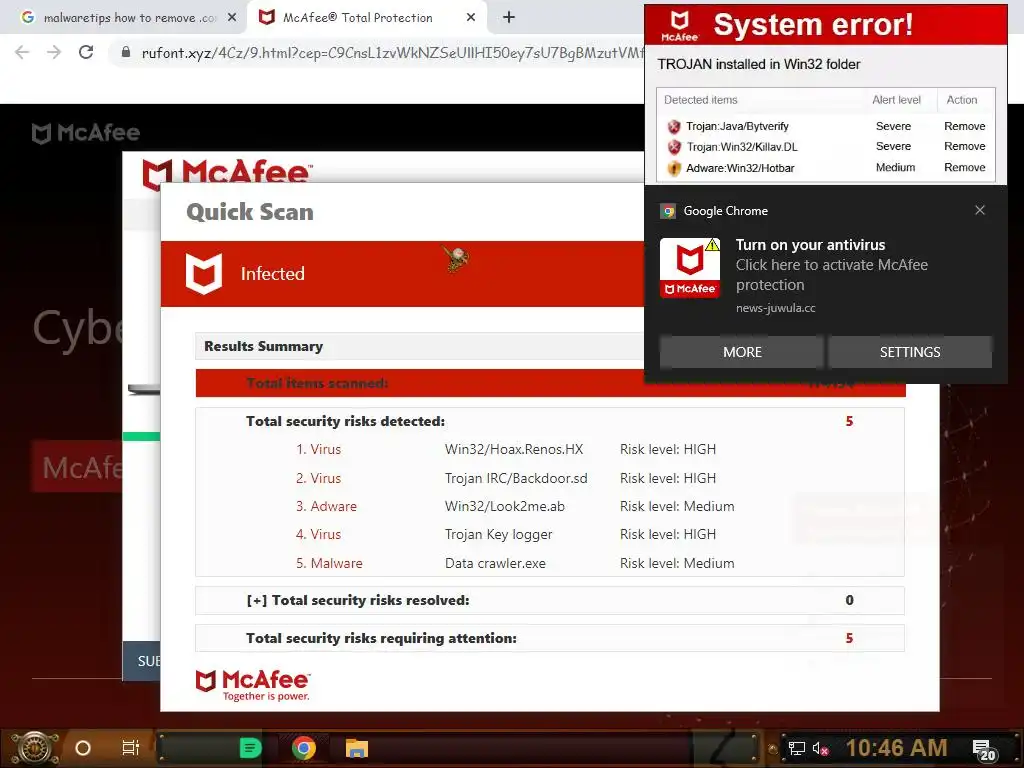Remove Trojan:Win32/Killav.DL item
Screen dimensions: 1024x768
click(964, 146)
